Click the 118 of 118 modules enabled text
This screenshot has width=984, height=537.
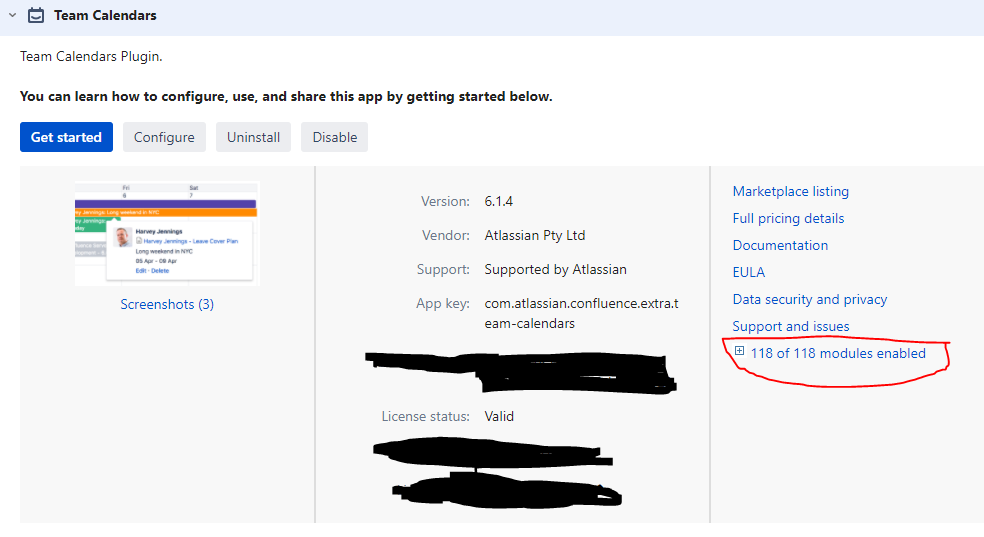(838, 353)
